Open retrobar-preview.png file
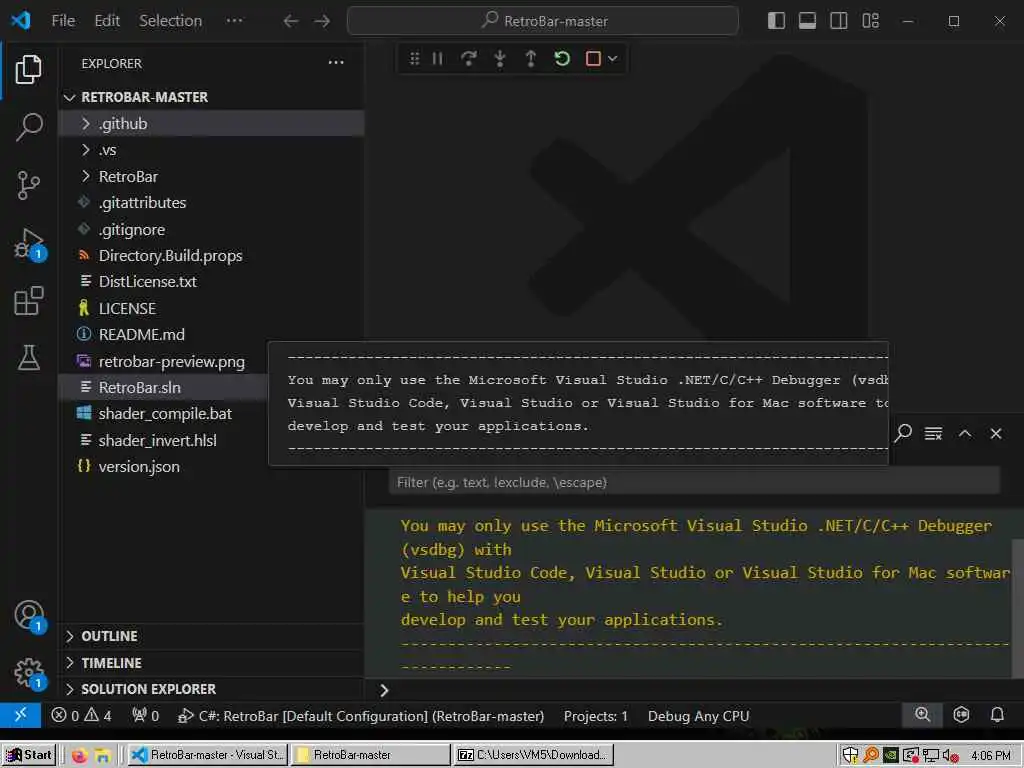Viewport: 1024px width, 768px height. [x=163, y=361]
